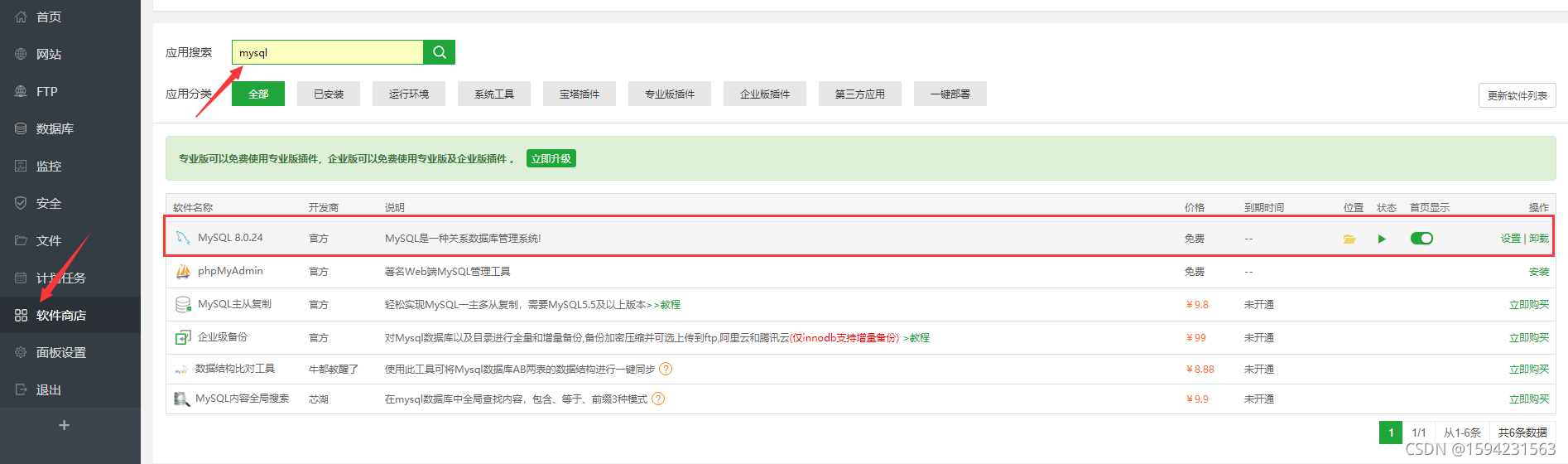The height and width of the screenshot is (464, 1568).
Task: Select the 已安装 category tab
Action: [329, 94]
